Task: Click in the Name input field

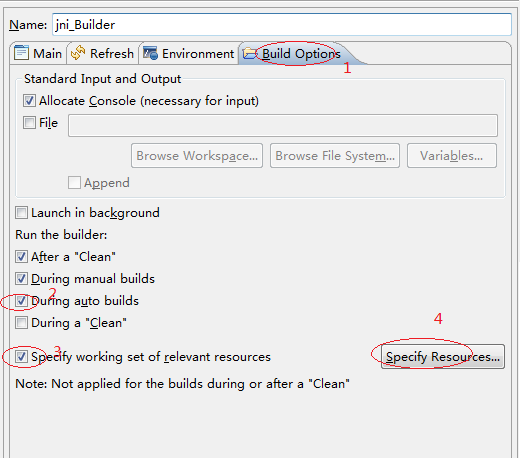Action: pos(282,24)
